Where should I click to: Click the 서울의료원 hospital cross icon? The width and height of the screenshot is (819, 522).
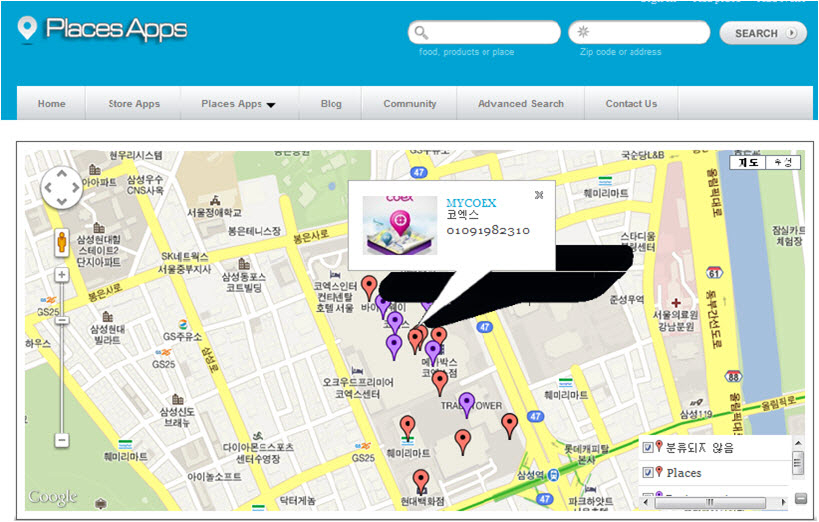pos(676,303)
